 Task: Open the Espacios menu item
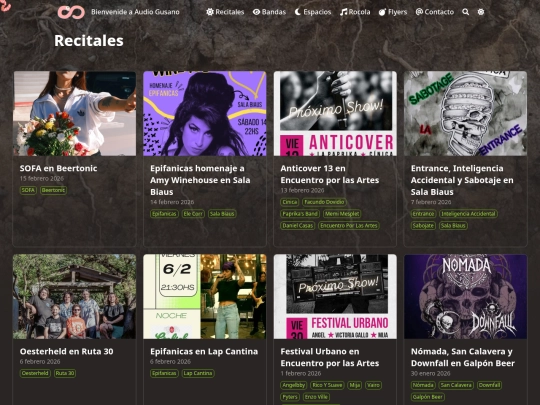(313, 12)
